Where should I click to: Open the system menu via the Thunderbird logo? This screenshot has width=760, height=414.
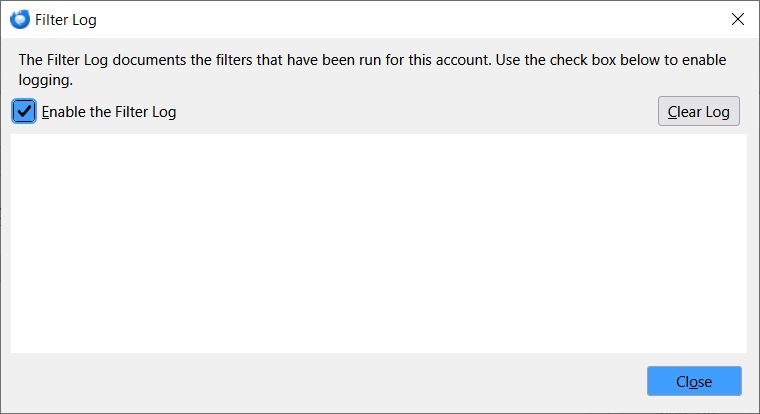click(20, 19)
